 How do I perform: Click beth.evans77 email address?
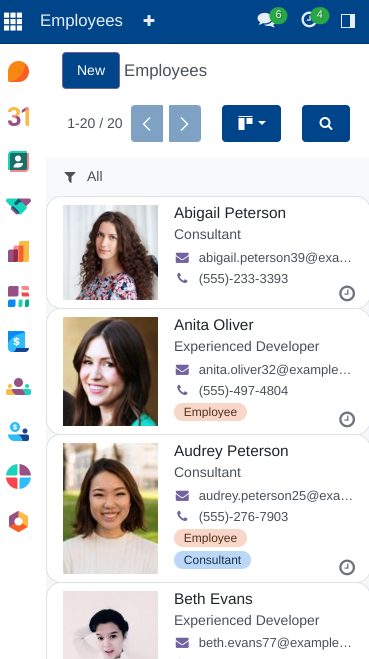coord(275,643)
